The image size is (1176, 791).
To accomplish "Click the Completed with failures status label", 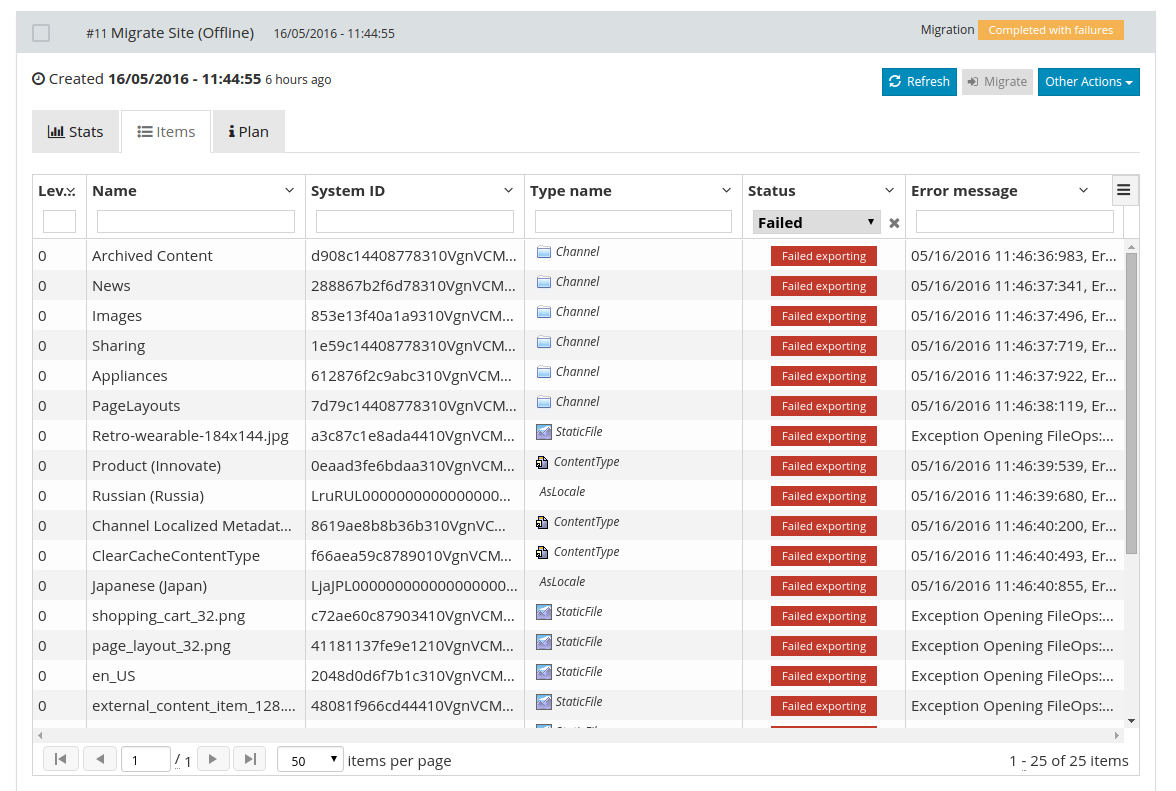I will coord(1050,30).
